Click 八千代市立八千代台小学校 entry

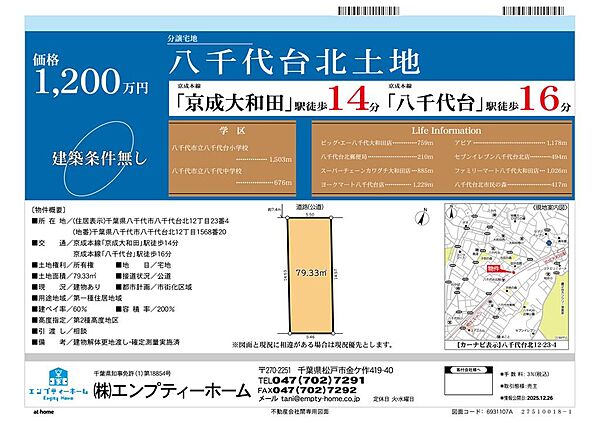232,153
